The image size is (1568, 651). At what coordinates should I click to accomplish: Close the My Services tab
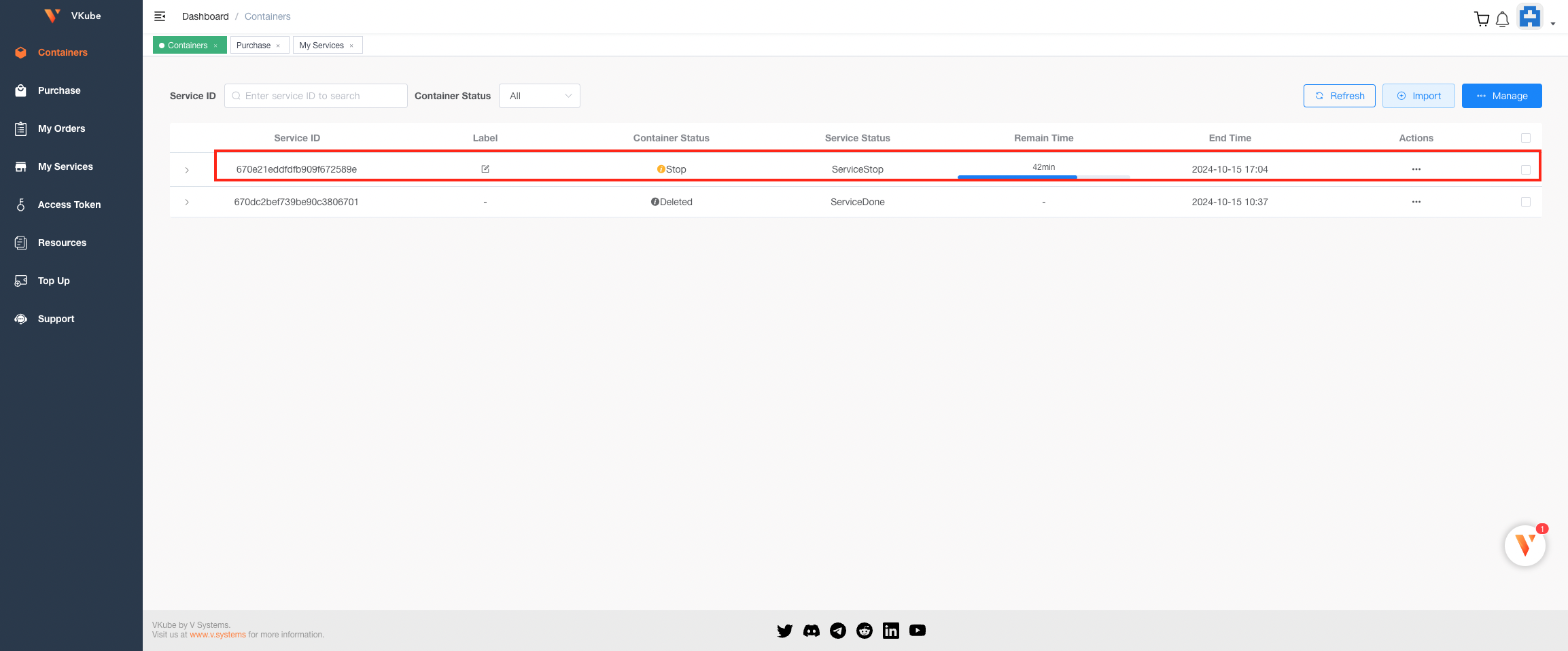click(x=351, y=46)
